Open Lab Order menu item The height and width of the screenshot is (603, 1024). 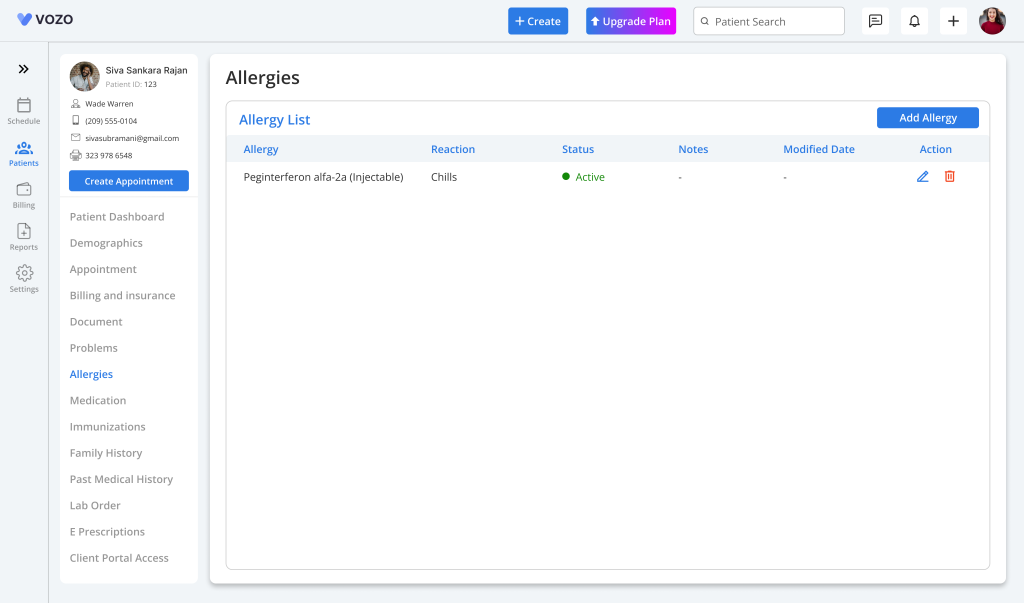pos(95,505)
